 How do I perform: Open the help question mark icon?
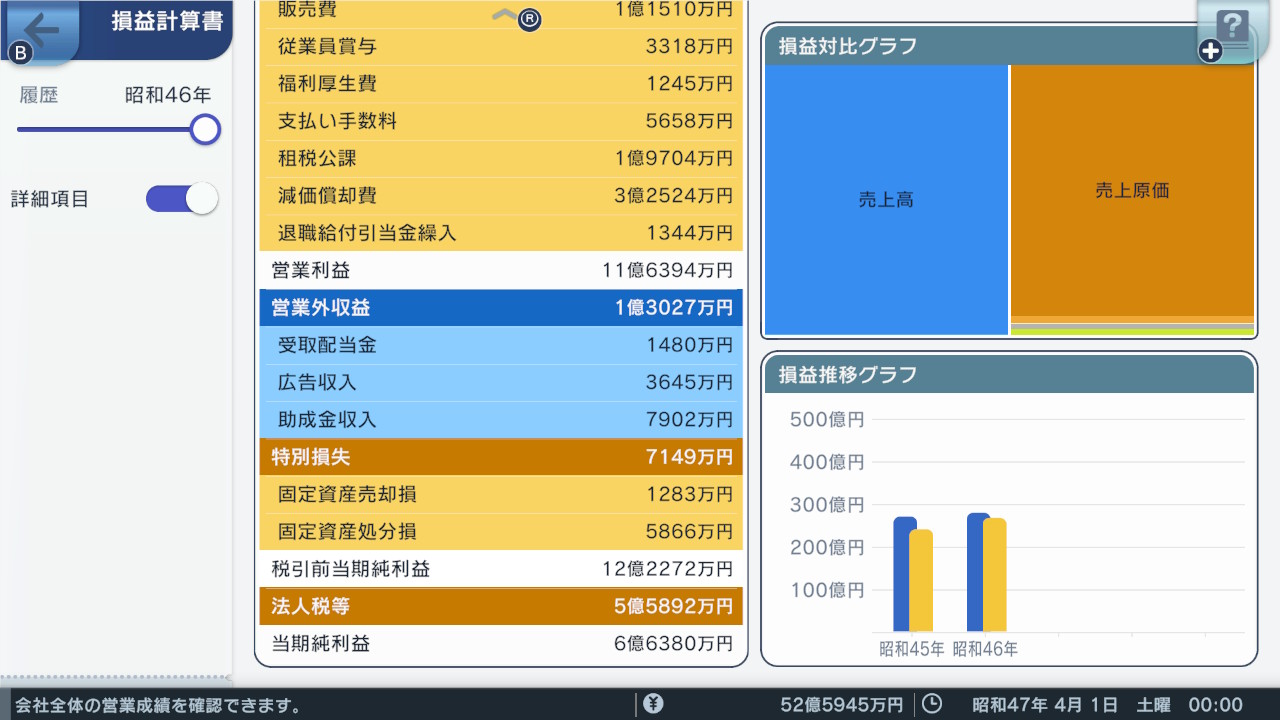point(1235,30)
